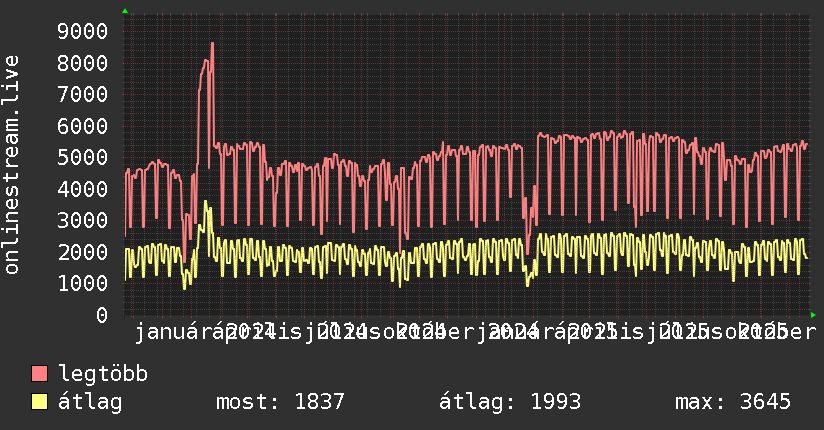Click the 'most: 1837' value

pos(280,402)
